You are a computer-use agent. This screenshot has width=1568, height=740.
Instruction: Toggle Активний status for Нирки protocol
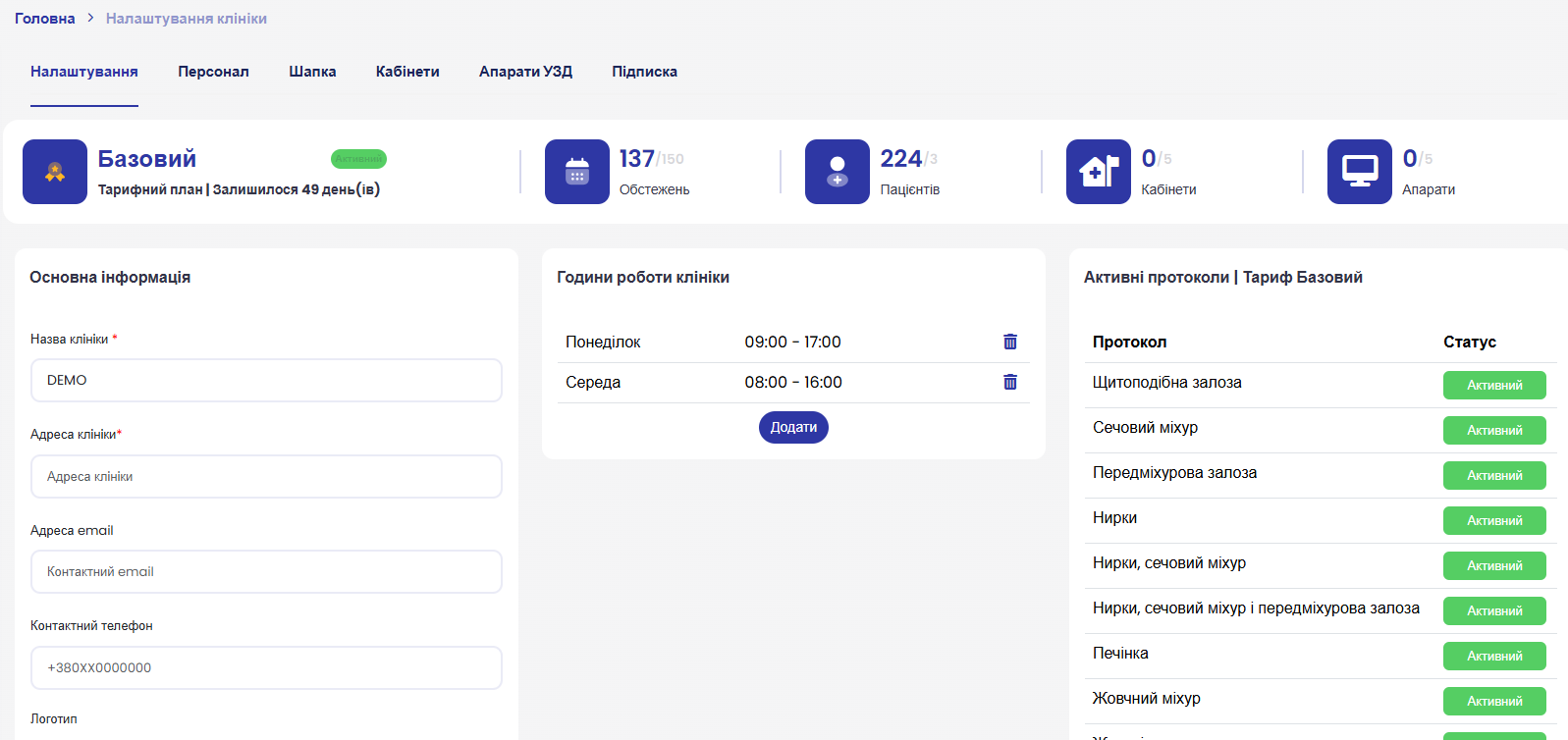point(1494,521)
